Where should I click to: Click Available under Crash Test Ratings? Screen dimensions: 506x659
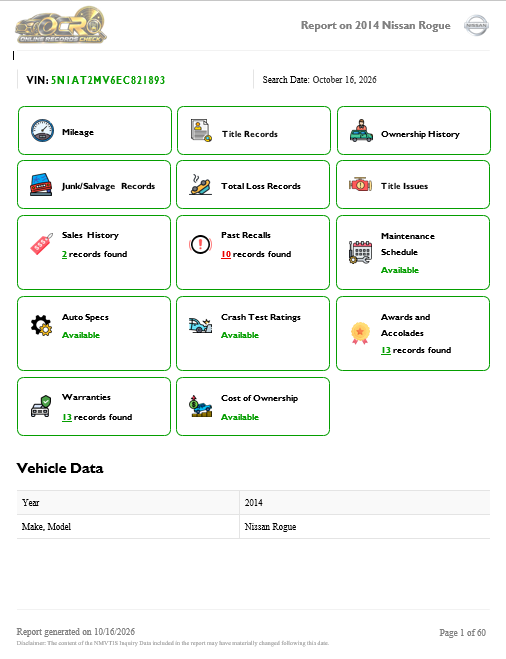(x=240, y=335)
